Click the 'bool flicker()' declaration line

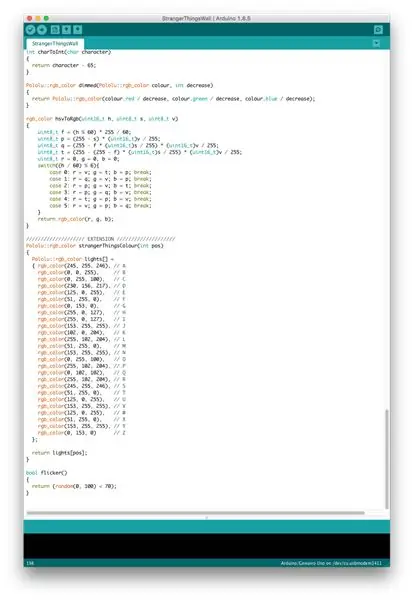coord(47,473)
